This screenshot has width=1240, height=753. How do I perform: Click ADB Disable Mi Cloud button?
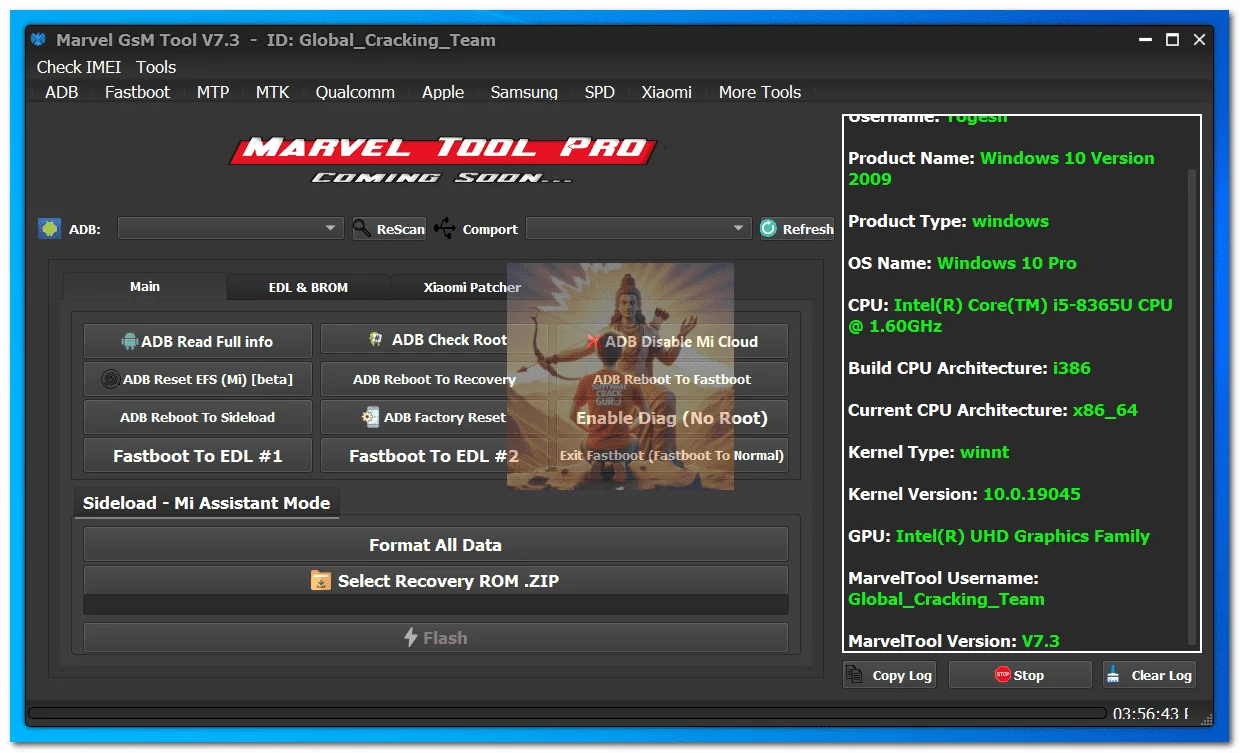click(x=672, y=341)
